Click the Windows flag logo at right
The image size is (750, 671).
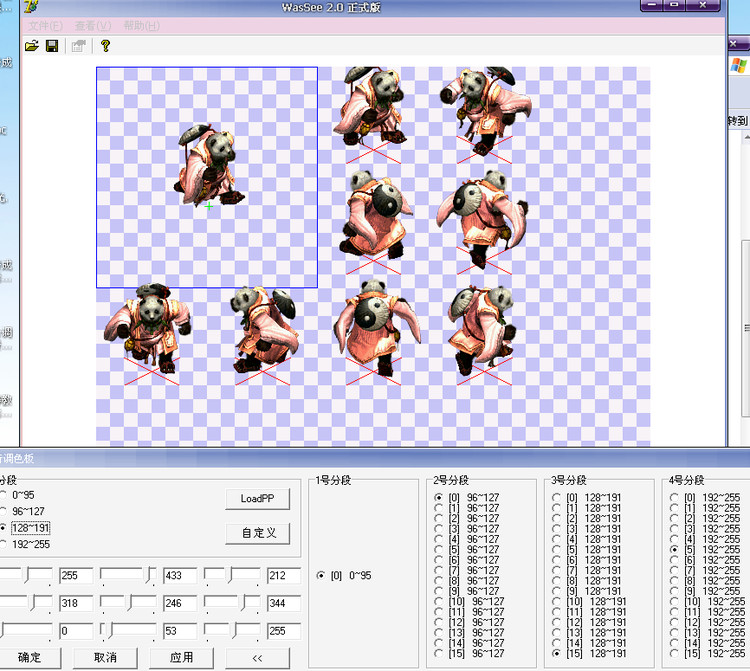[x=739, y=65]
